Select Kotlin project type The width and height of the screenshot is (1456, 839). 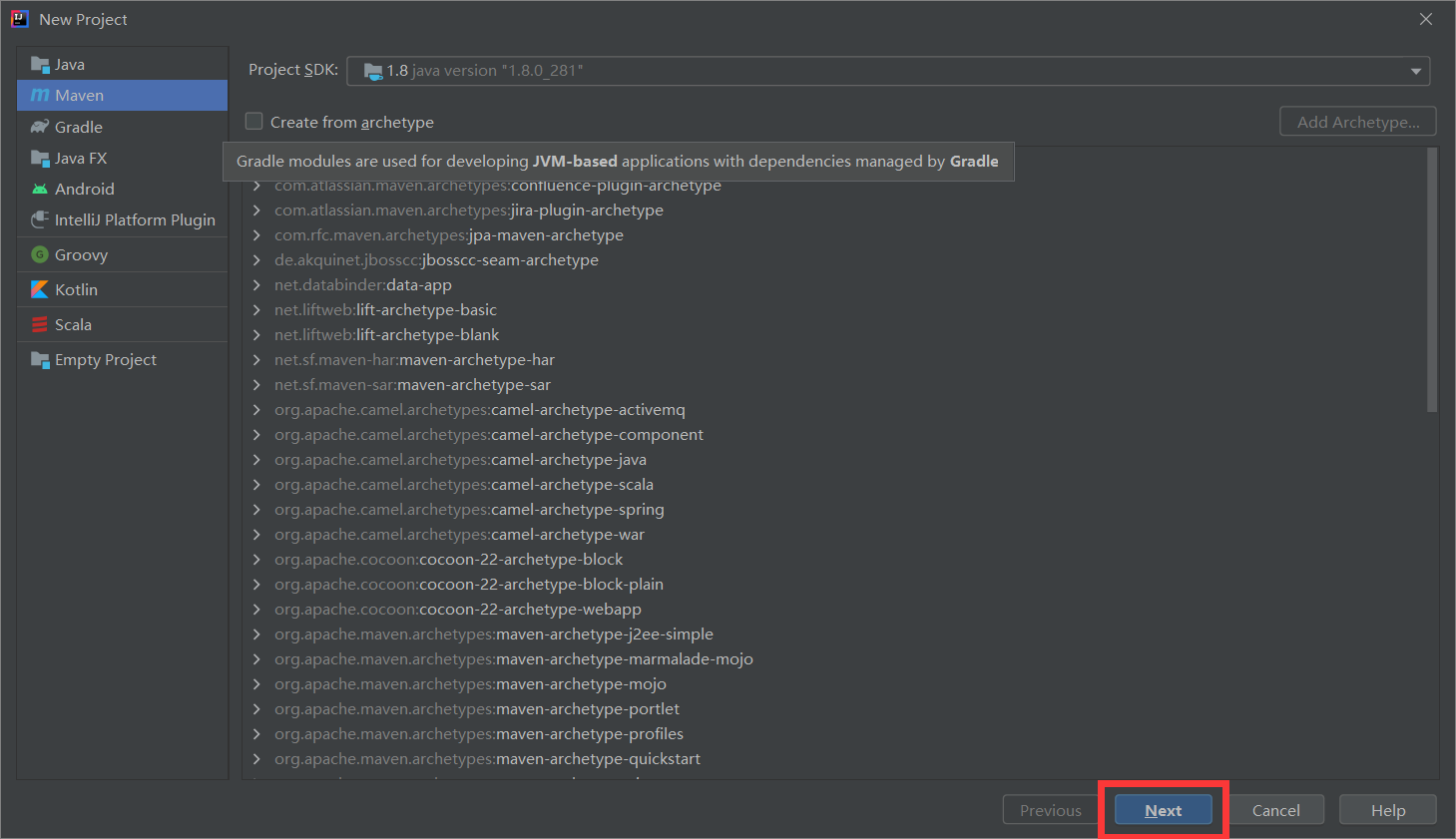pyautogui.click(x=122, y=289)
